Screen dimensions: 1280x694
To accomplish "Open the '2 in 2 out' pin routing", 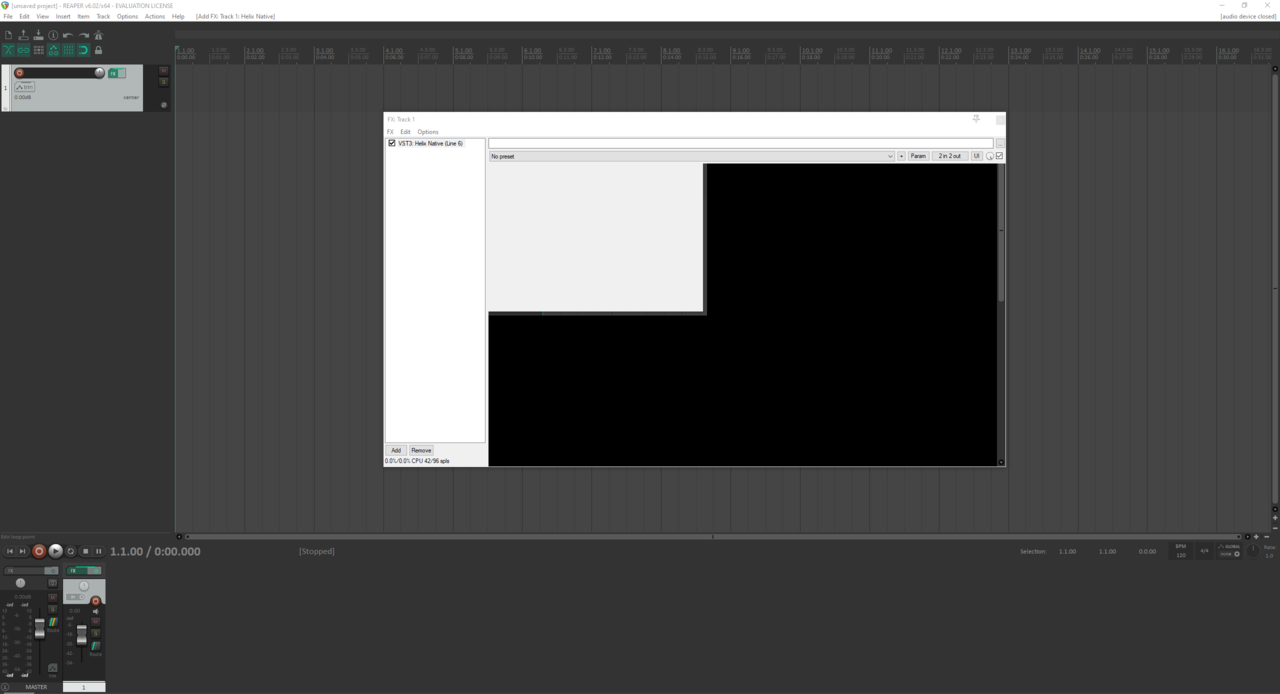I will (949, 156).
